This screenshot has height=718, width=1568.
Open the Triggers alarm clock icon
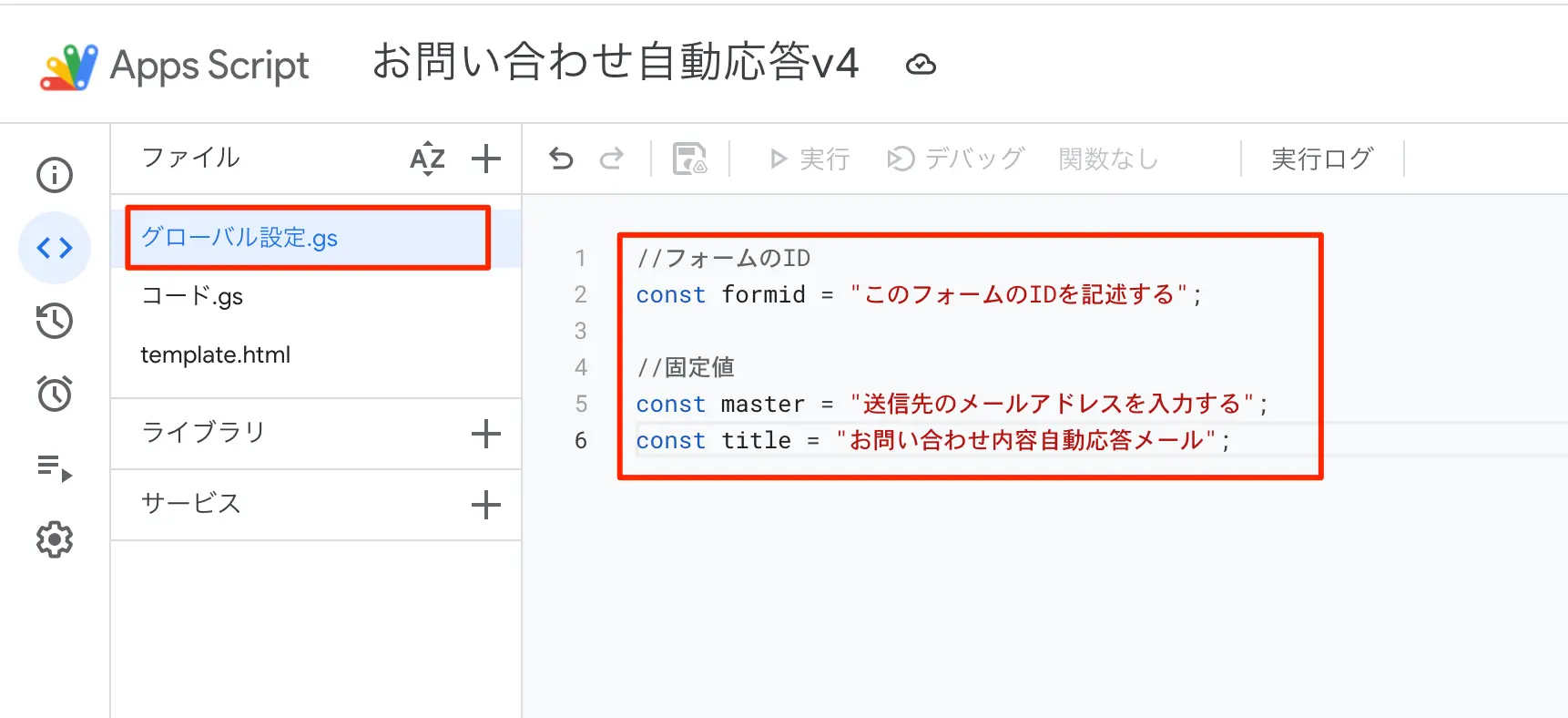55,394
